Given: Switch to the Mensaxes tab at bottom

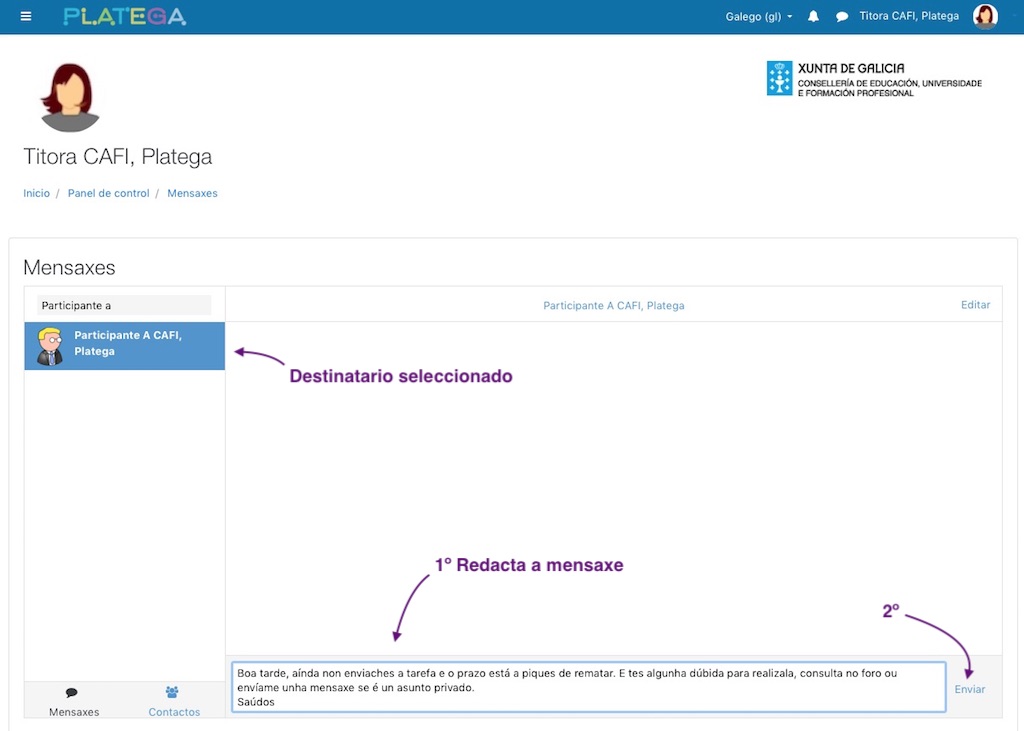Looking at the screenshot, I should (74, 702).
